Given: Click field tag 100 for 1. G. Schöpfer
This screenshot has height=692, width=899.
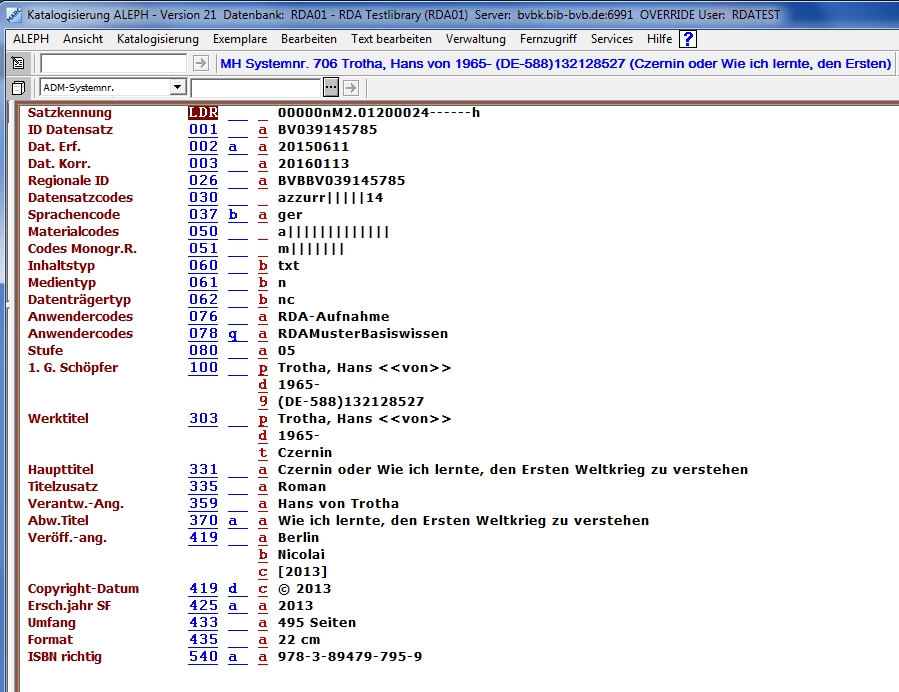Looking at the screenshot, I should (203, 368).
